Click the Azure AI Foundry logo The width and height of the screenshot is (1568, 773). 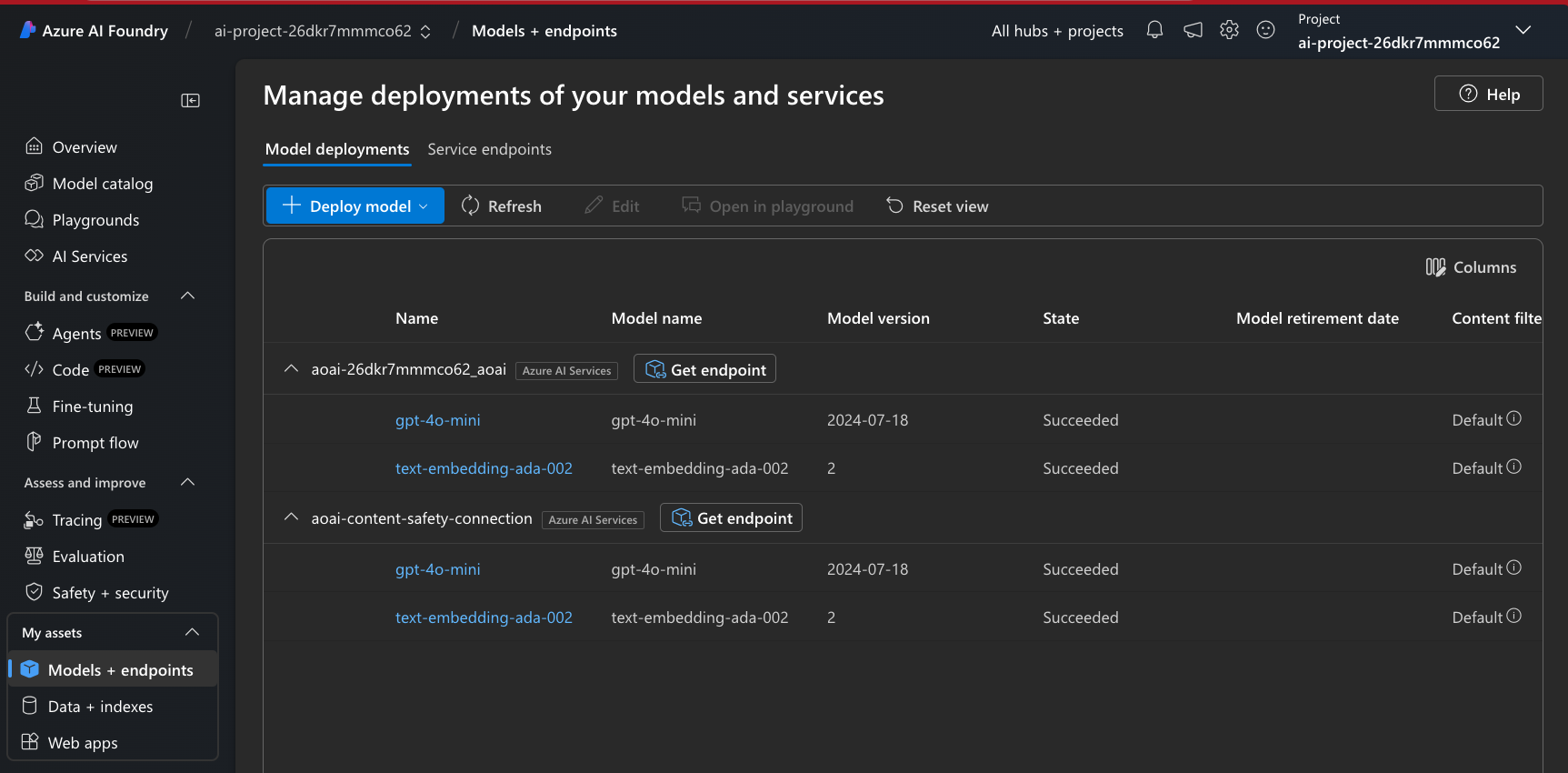[x=28, y=30]
